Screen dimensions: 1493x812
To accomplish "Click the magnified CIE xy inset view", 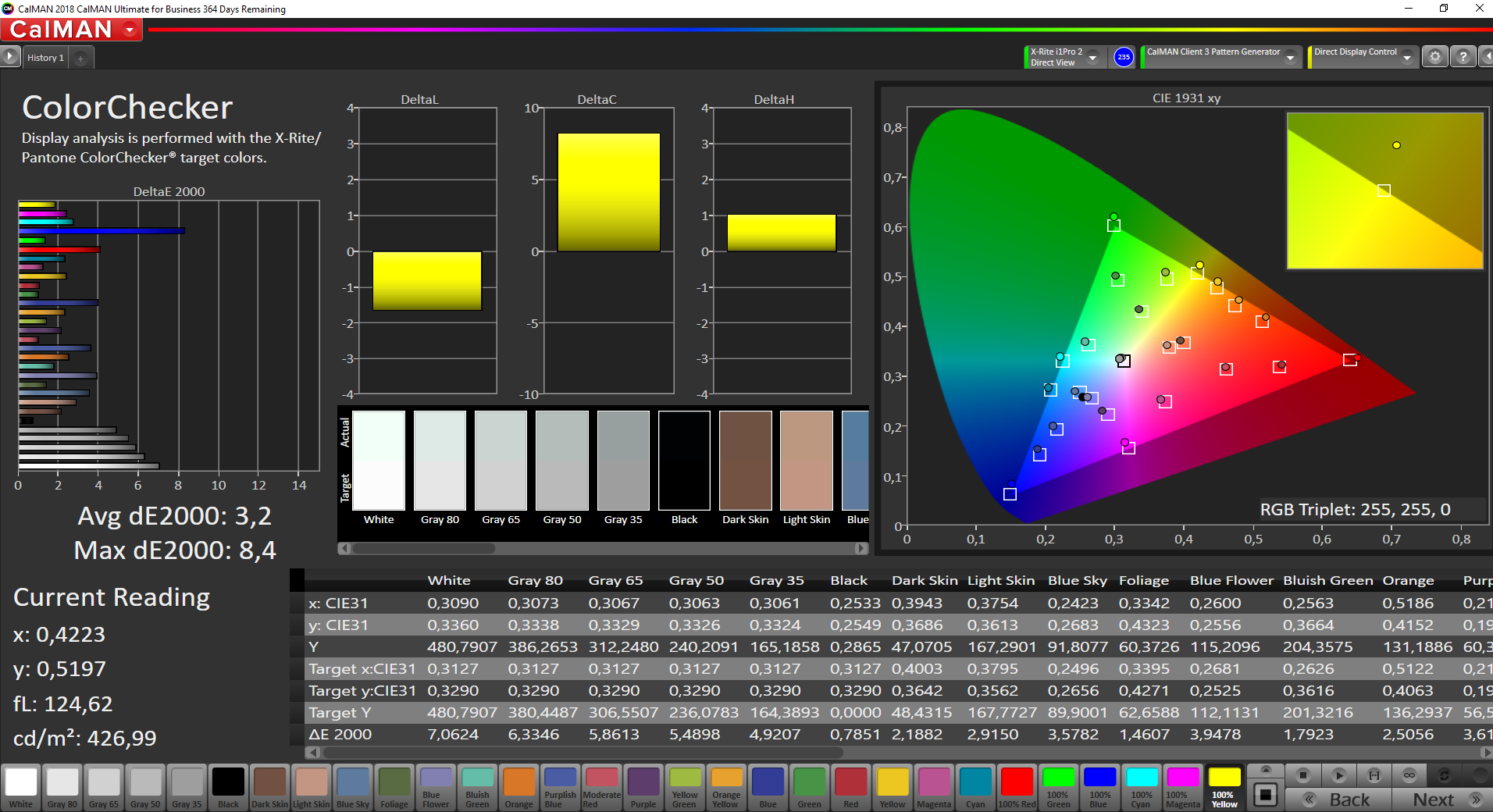I will (1384, 191).
